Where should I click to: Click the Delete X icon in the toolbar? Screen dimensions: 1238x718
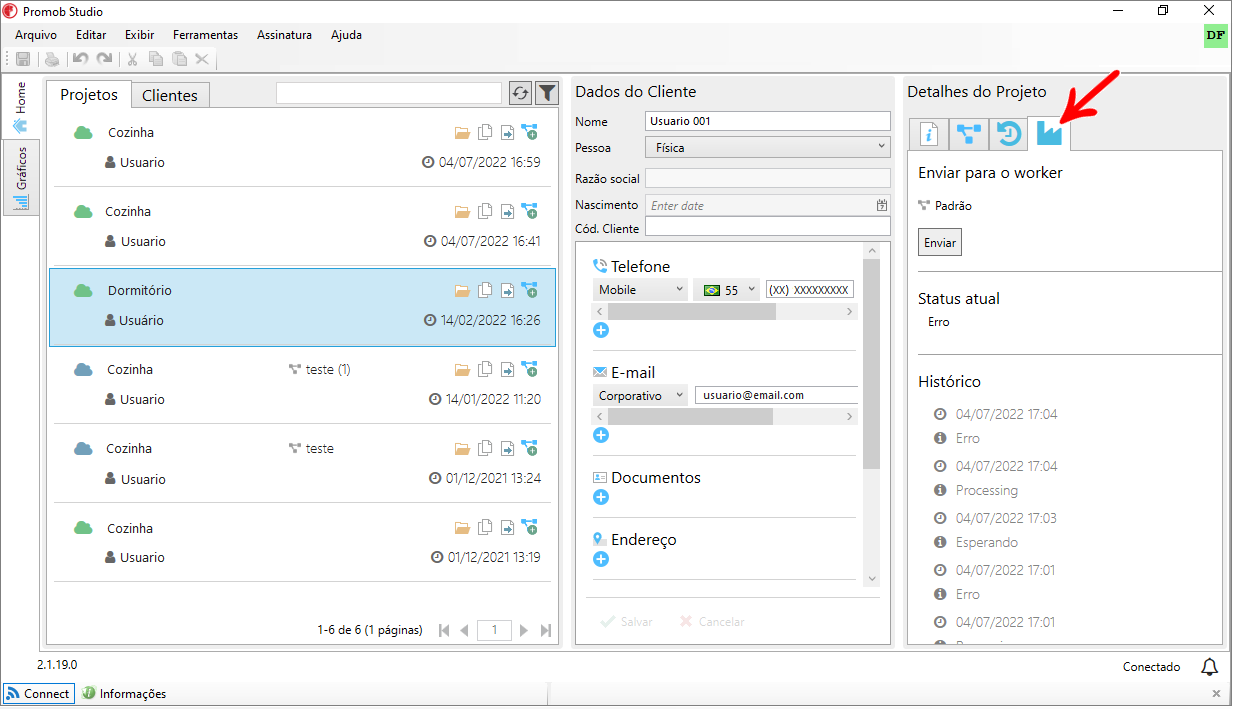point(202,60)
